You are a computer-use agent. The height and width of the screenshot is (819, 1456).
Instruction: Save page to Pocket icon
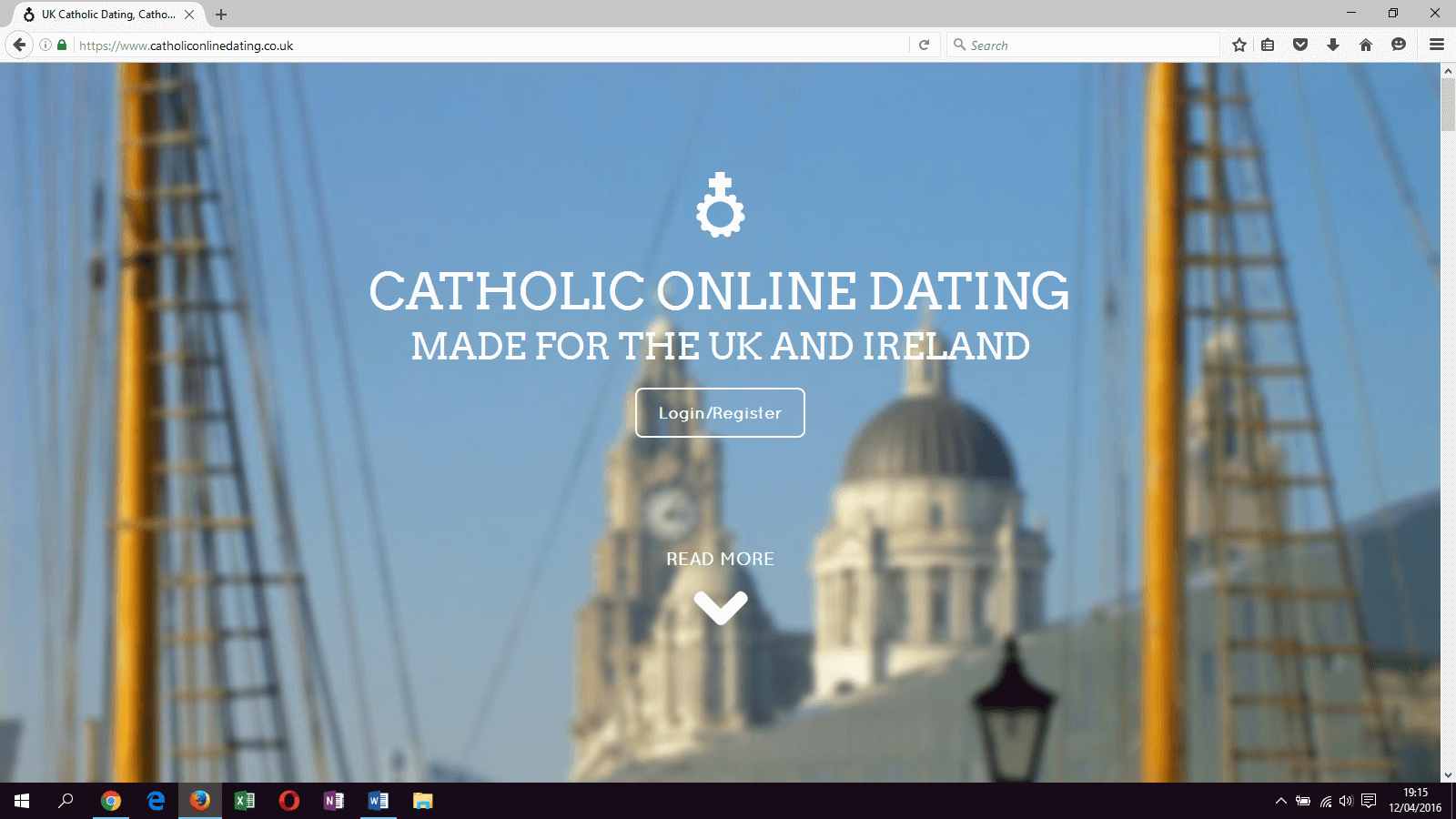point(1300,45)
